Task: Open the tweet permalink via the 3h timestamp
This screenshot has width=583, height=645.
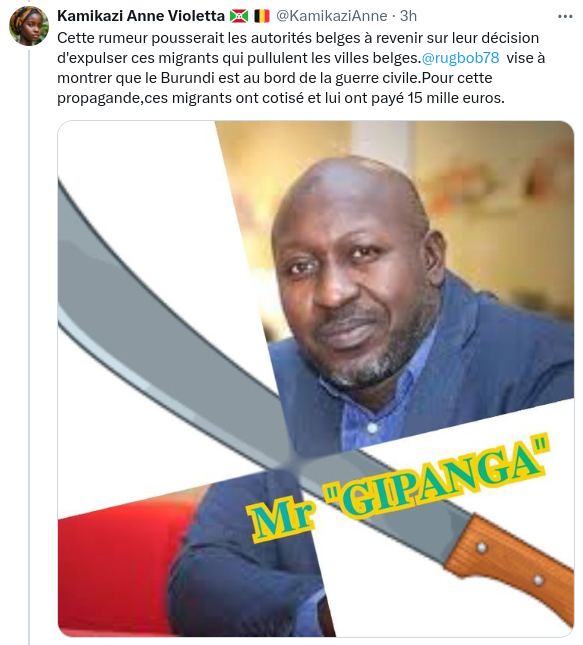Action: tap(408, 16)
